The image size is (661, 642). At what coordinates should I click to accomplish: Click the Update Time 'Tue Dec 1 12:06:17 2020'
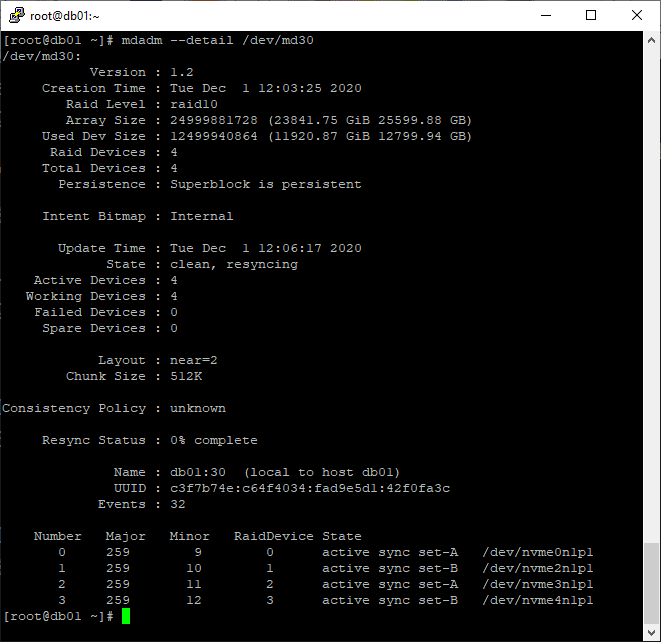pyautogui.click(x=266, y=248)
